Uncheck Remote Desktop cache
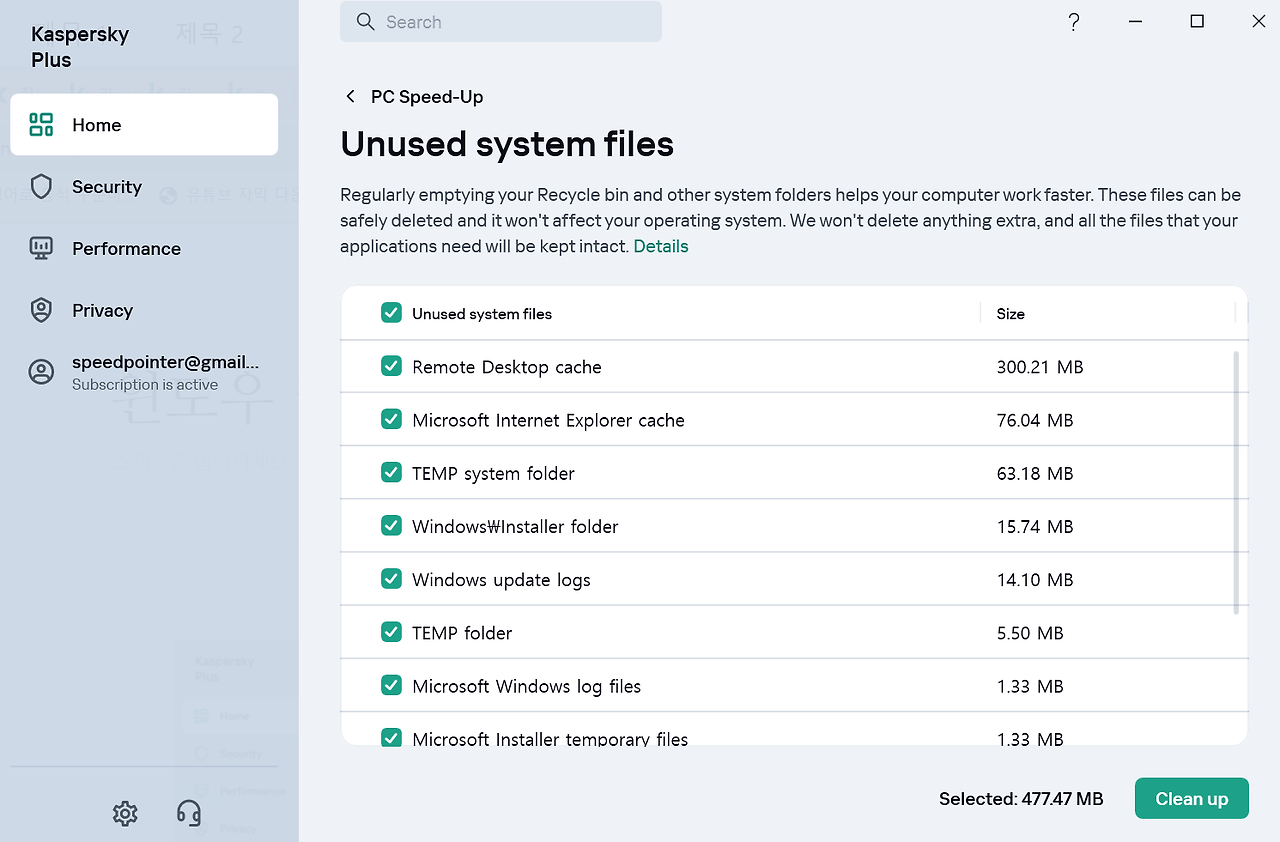The width and height of the screenshot is (1280, 842). coord(391,366)
